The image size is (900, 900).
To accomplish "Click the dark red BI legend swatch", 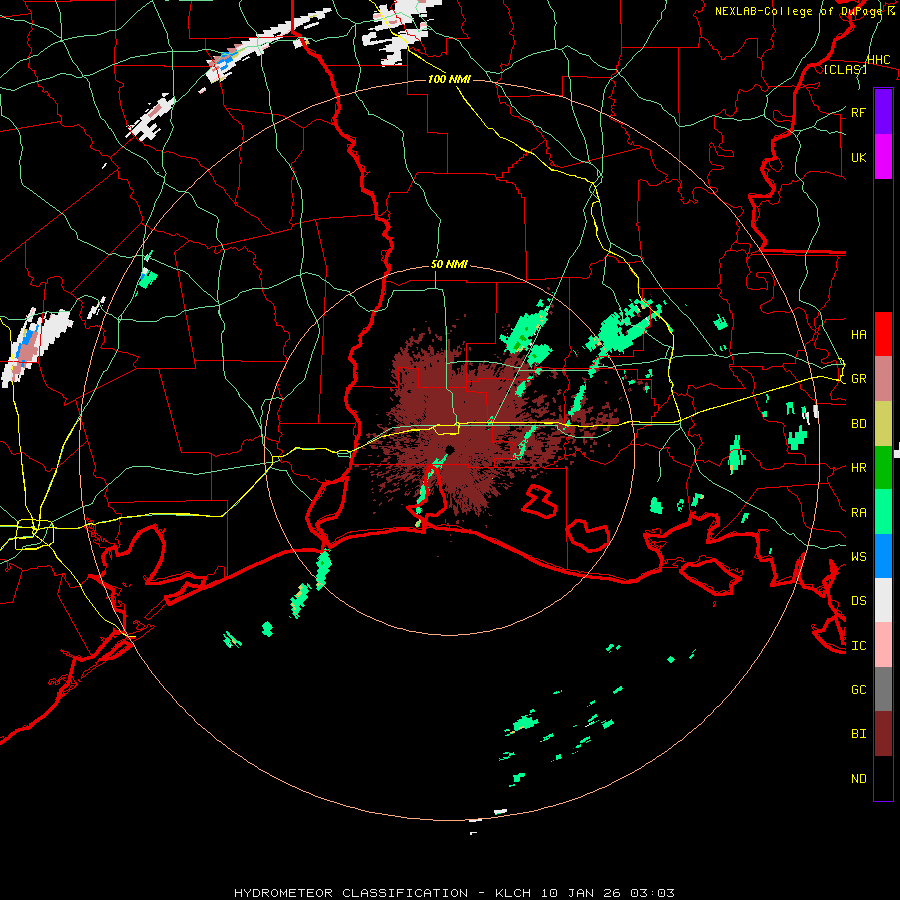I will [x=883, y=734].
